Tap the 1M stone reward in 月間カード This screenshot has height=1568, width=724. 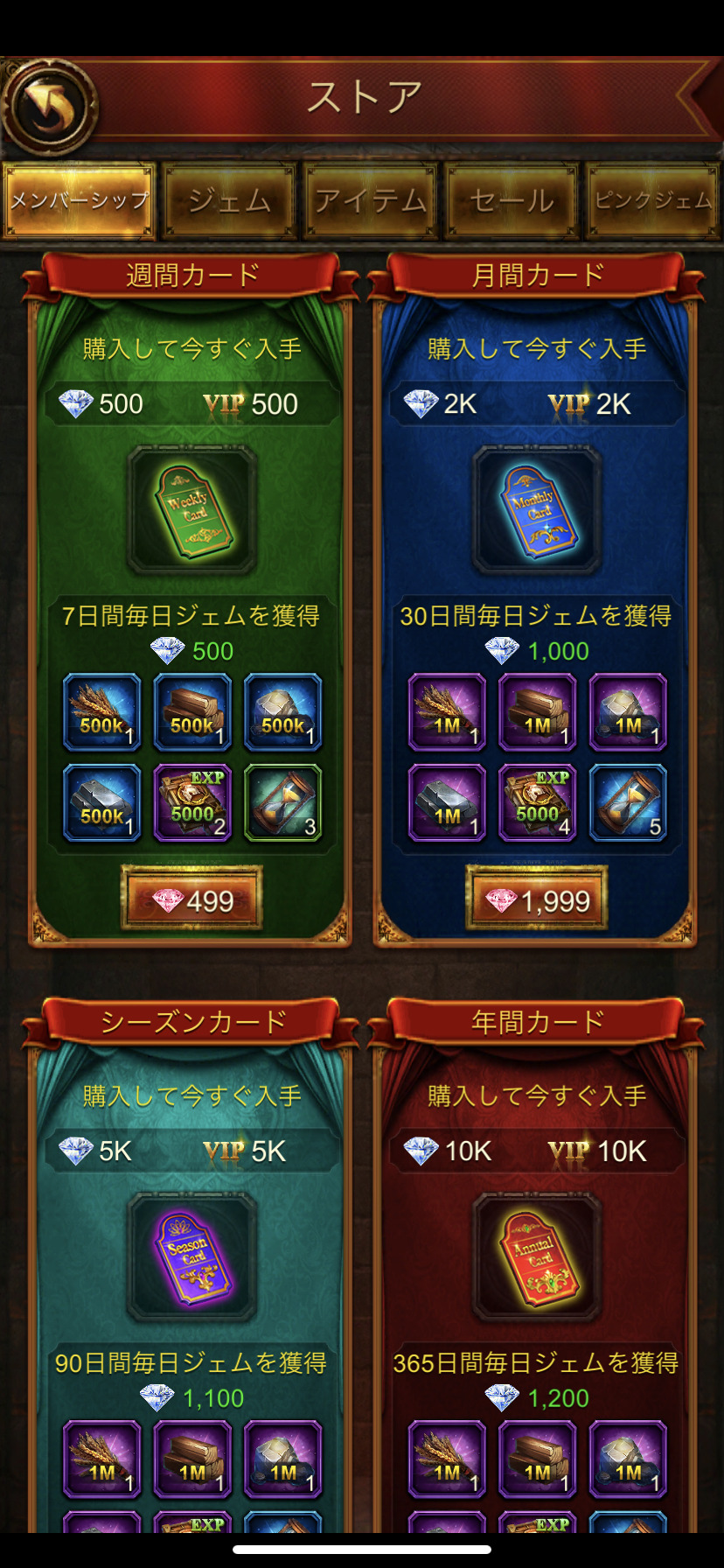click(x=628, y=712)
